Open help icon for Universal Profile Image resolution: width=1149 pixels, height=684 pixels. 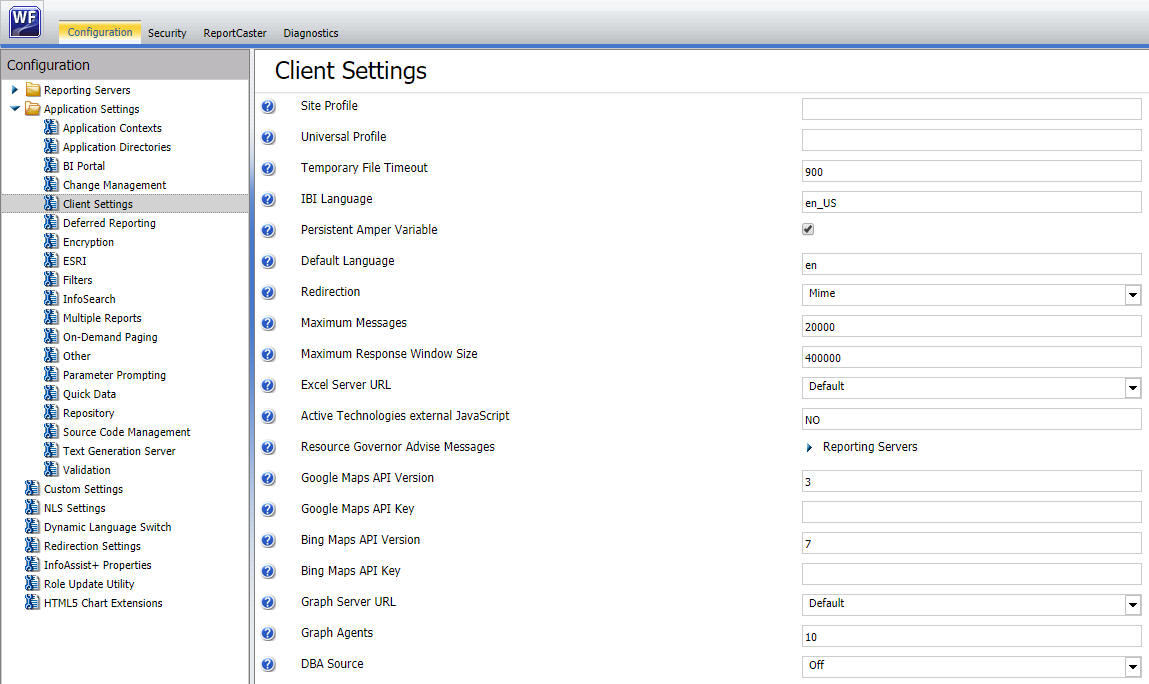269,137
